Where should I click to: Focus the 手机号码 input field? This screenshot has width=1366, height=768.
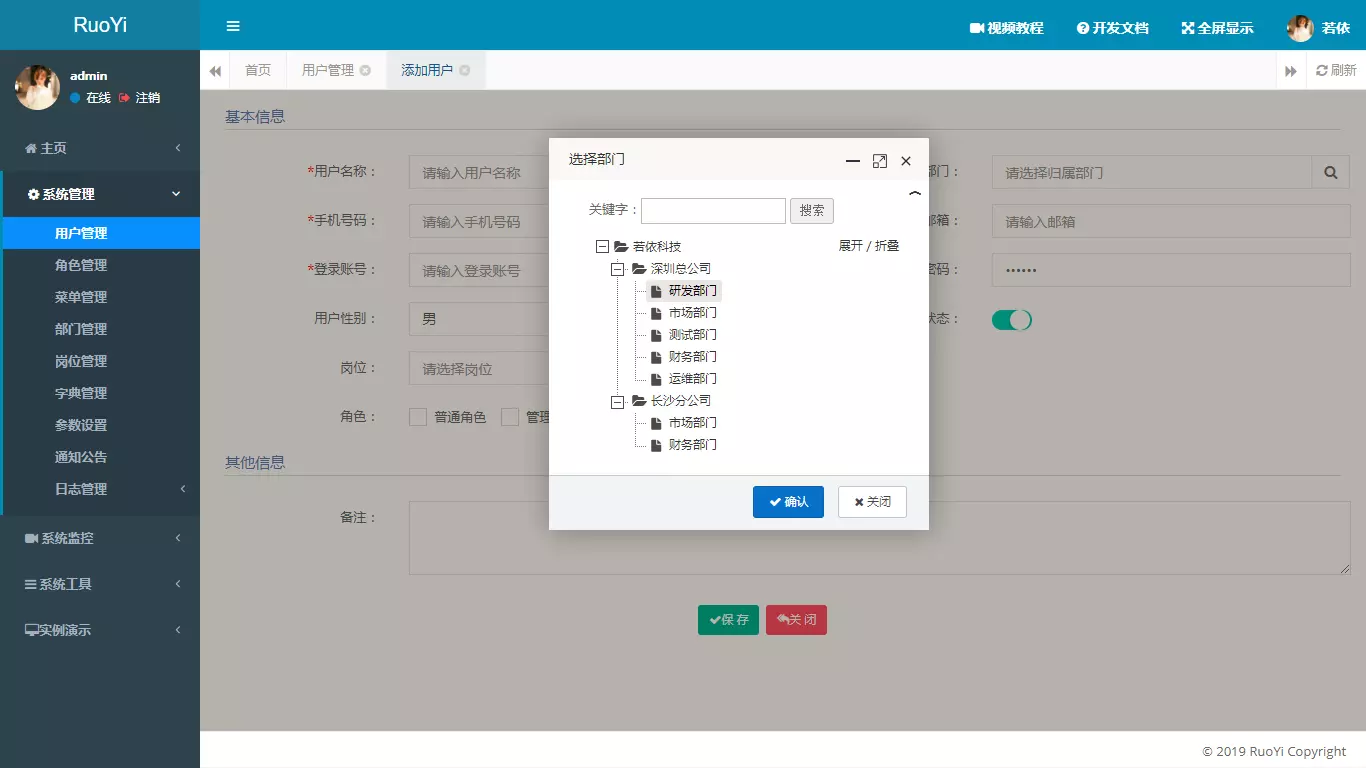click(x=479, y=221)
